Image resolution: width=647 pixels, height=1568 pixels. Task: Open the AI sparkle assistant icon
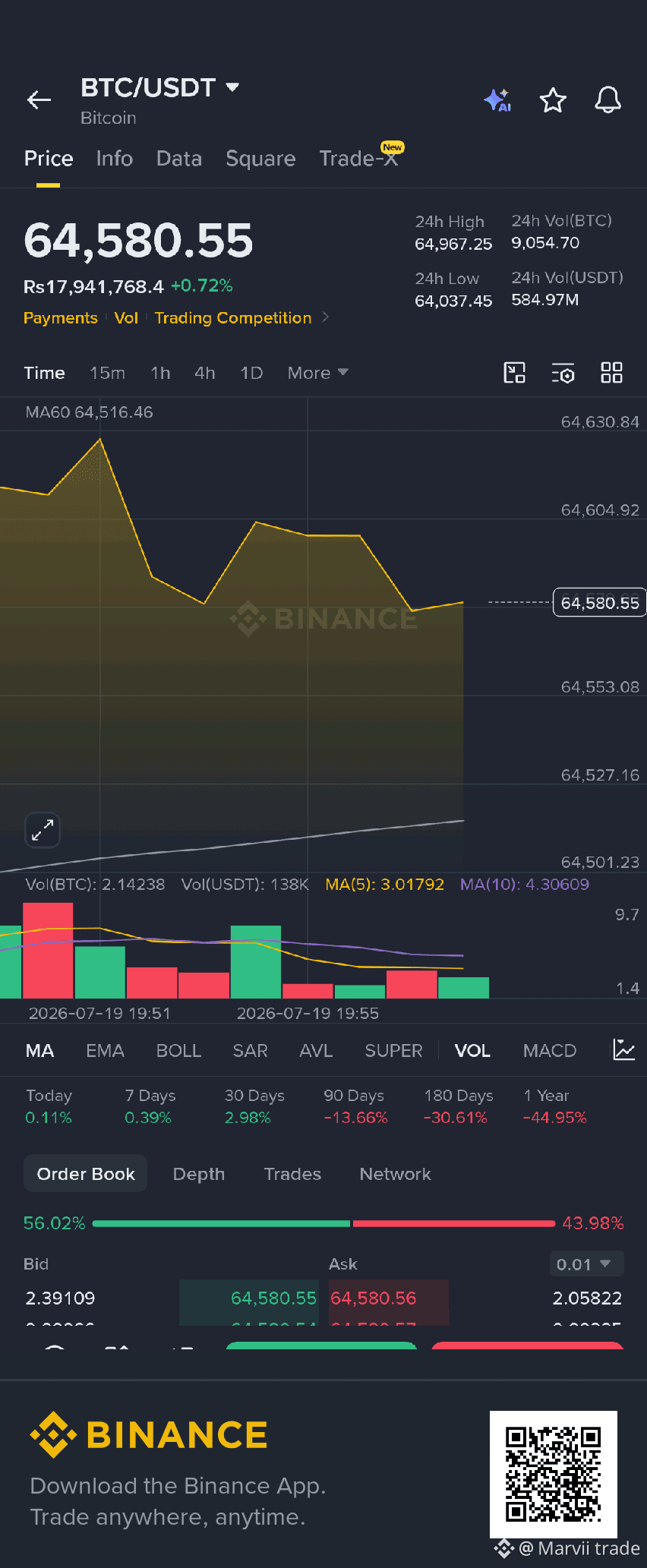coord(498,99)
